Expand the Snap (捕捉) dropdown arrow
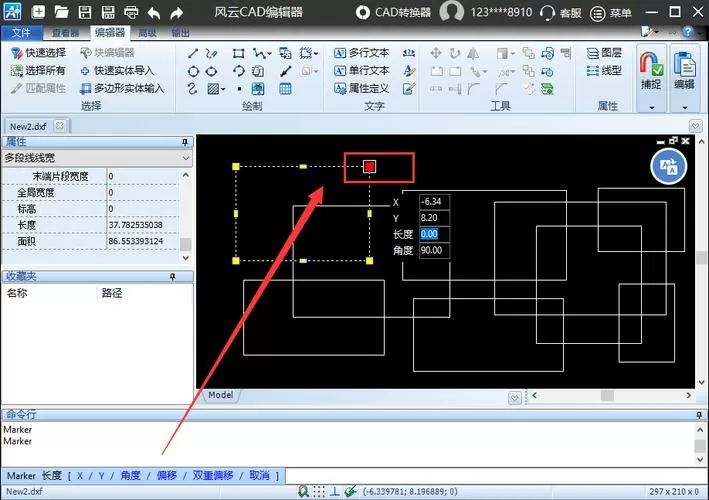Screen dimensions: 709x500 [652, 108]
